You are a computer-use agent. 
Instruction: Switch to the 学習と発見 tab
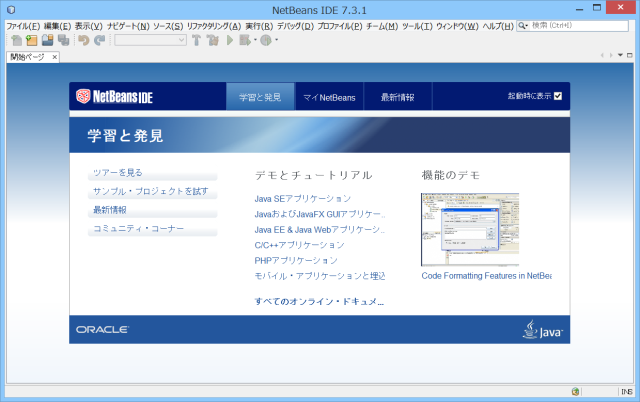pos(260,97)
